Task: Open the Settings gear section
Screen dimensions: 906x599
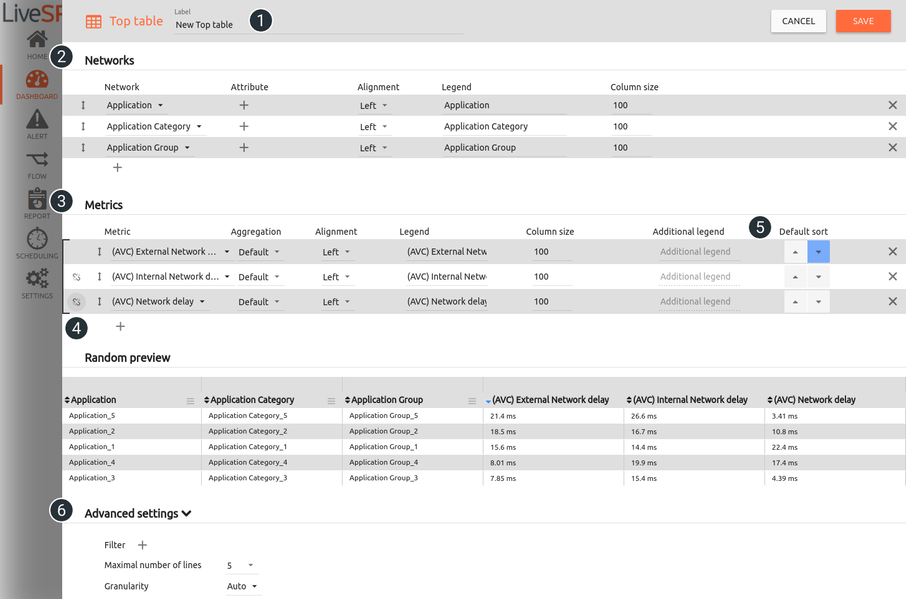Action: click(x=37, y=284)
